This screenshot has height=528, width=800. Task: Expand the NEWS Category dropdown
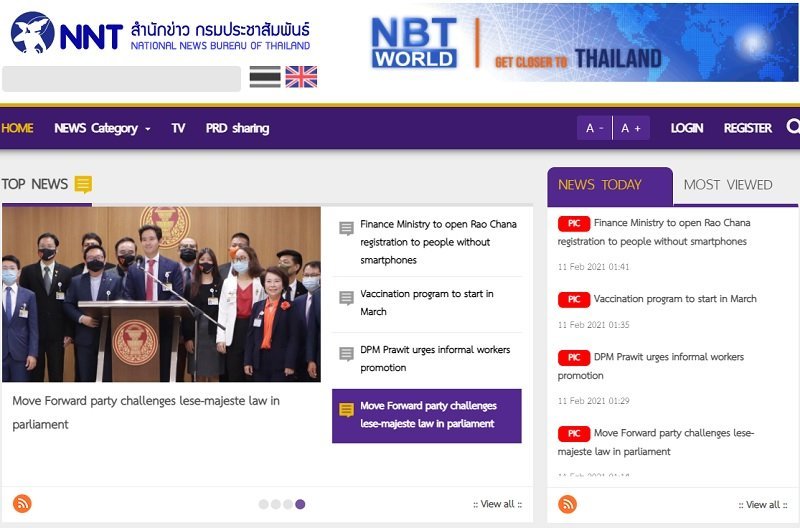point(103,128)
